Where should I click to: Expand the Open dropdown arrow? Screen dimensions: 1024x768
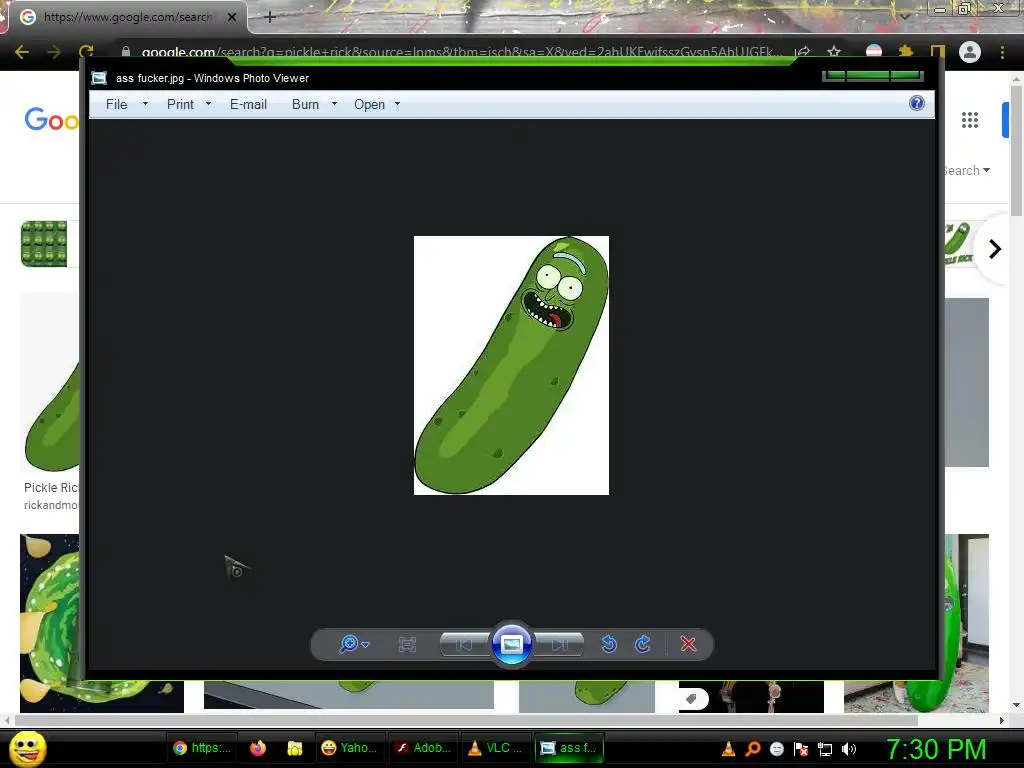click(x=397, y=104)
